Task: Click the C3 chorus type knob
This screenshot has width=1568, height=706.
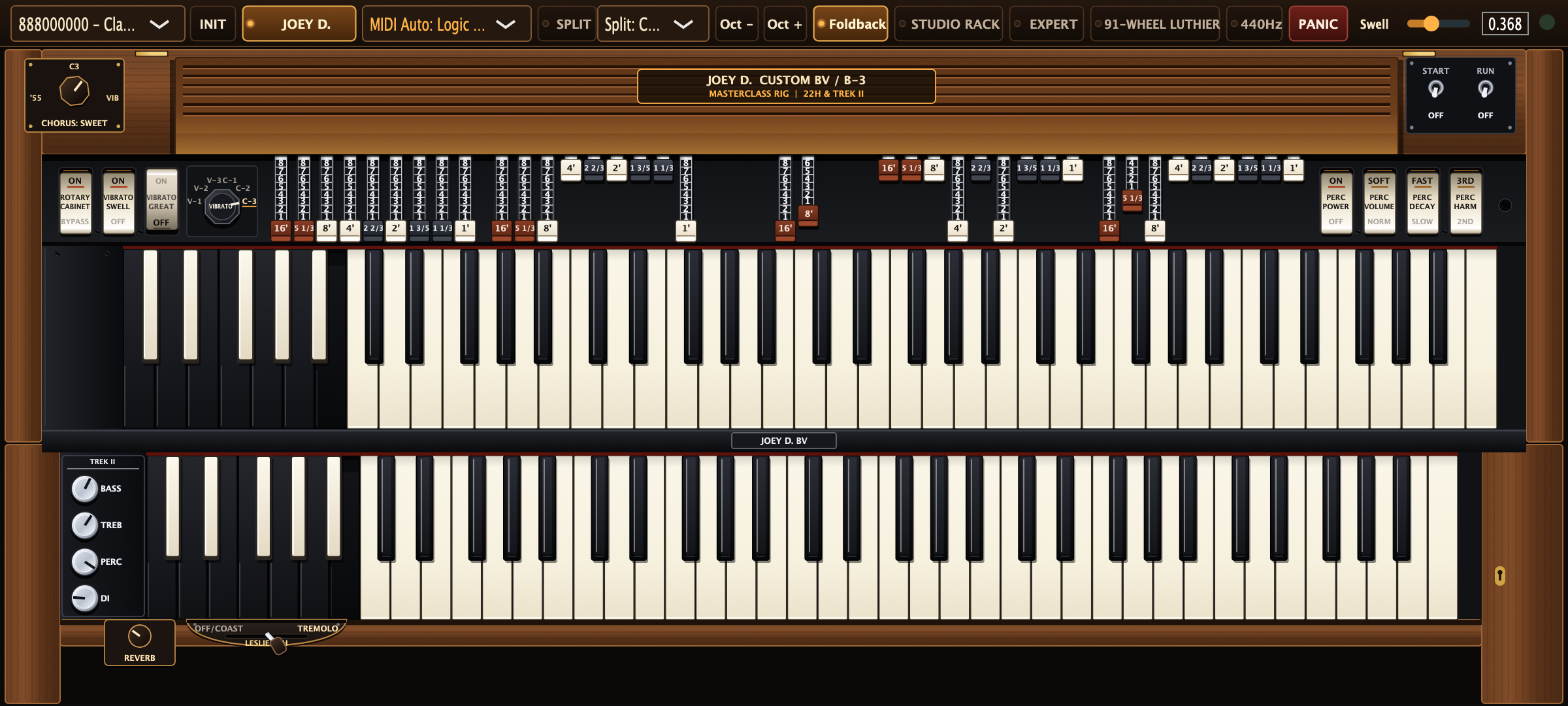Action: pos(74,90)
